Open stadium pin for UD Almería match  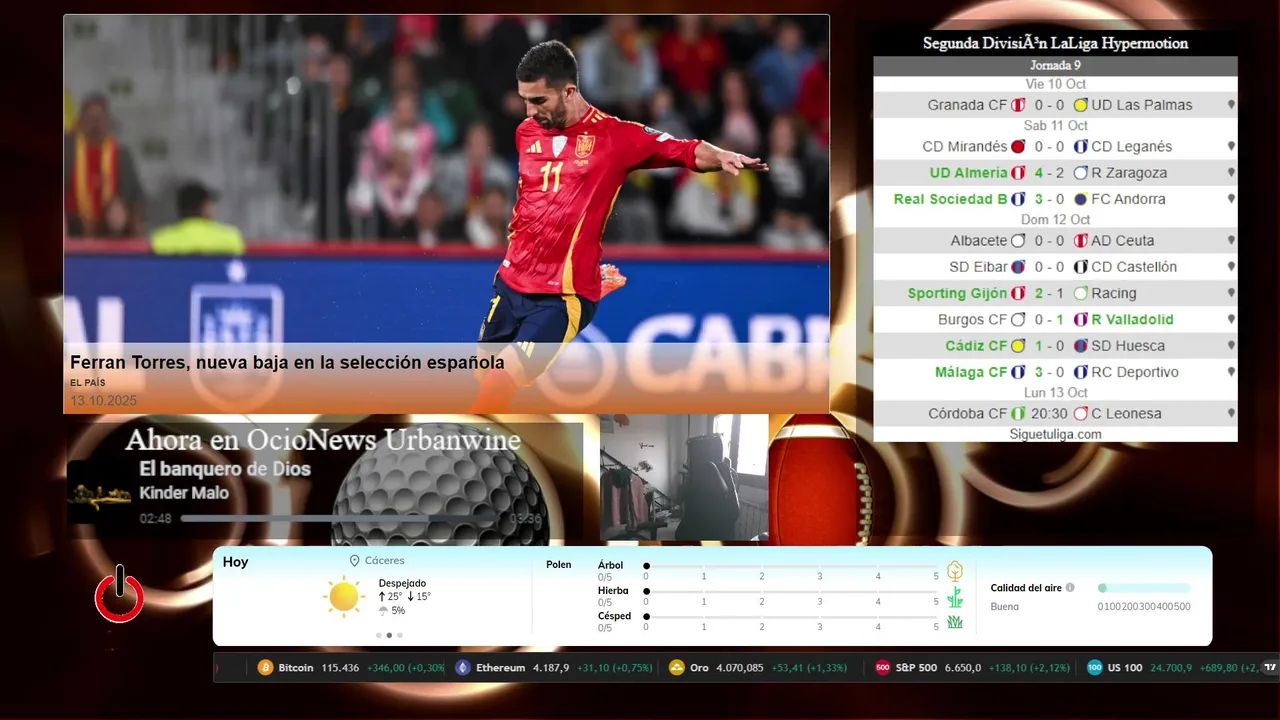click(1231, 173)
